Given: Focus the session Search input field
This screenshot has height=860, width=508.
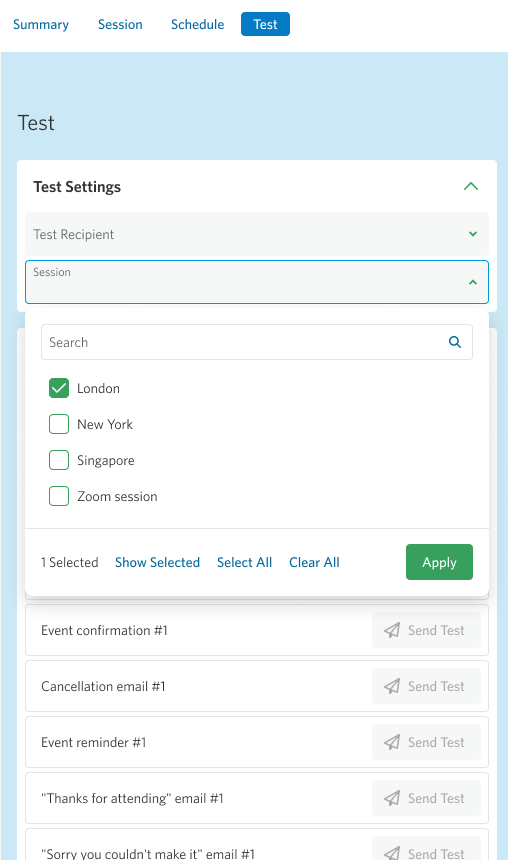Looking at the screenshot, I should pos(257,342).
